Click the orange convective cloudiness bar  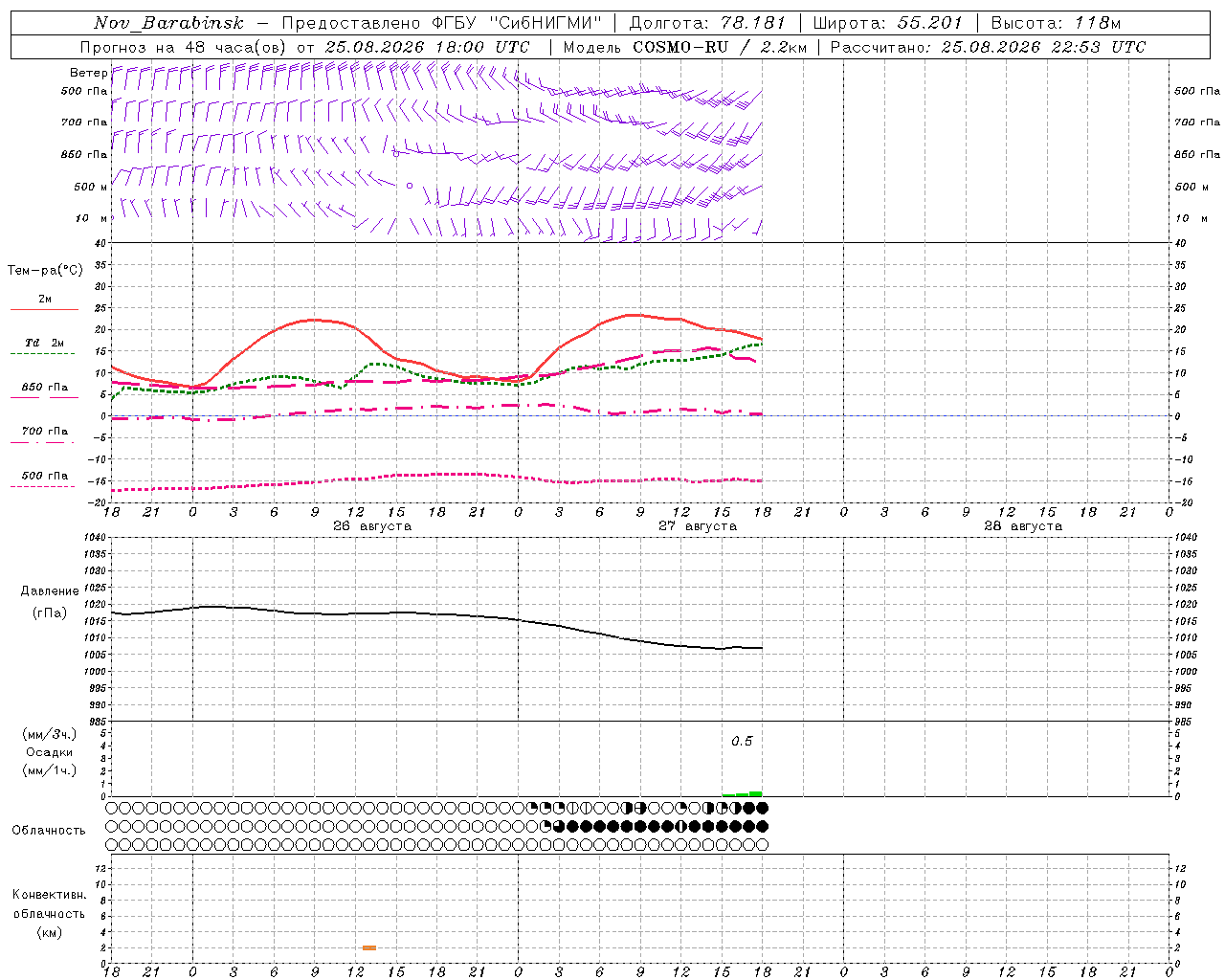pyautogui.click(x=369, y=947)
